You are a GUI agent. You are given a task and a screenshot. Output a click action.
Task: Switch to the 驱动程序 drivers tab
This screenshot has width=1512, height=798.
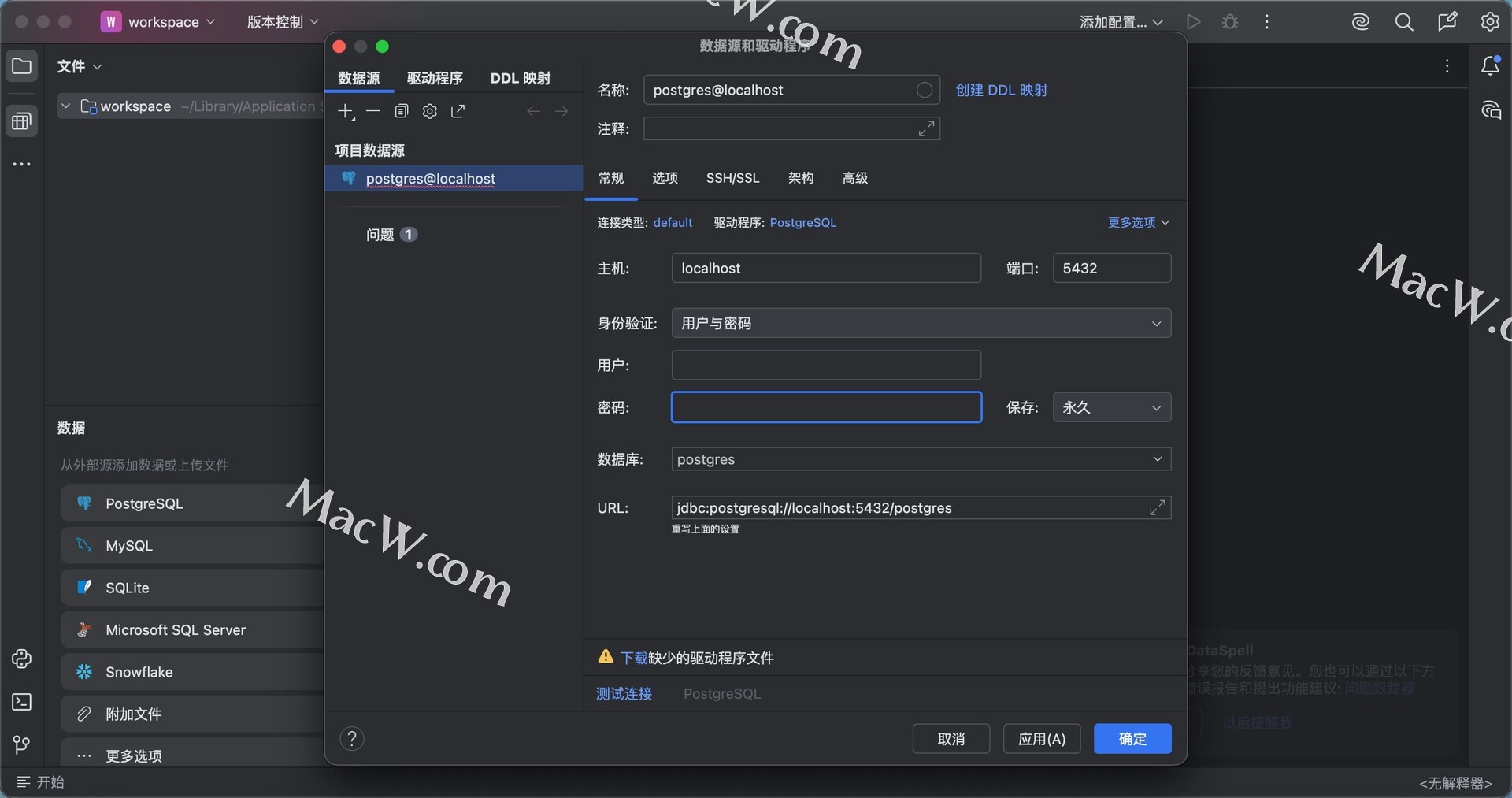tap(435, 79)
